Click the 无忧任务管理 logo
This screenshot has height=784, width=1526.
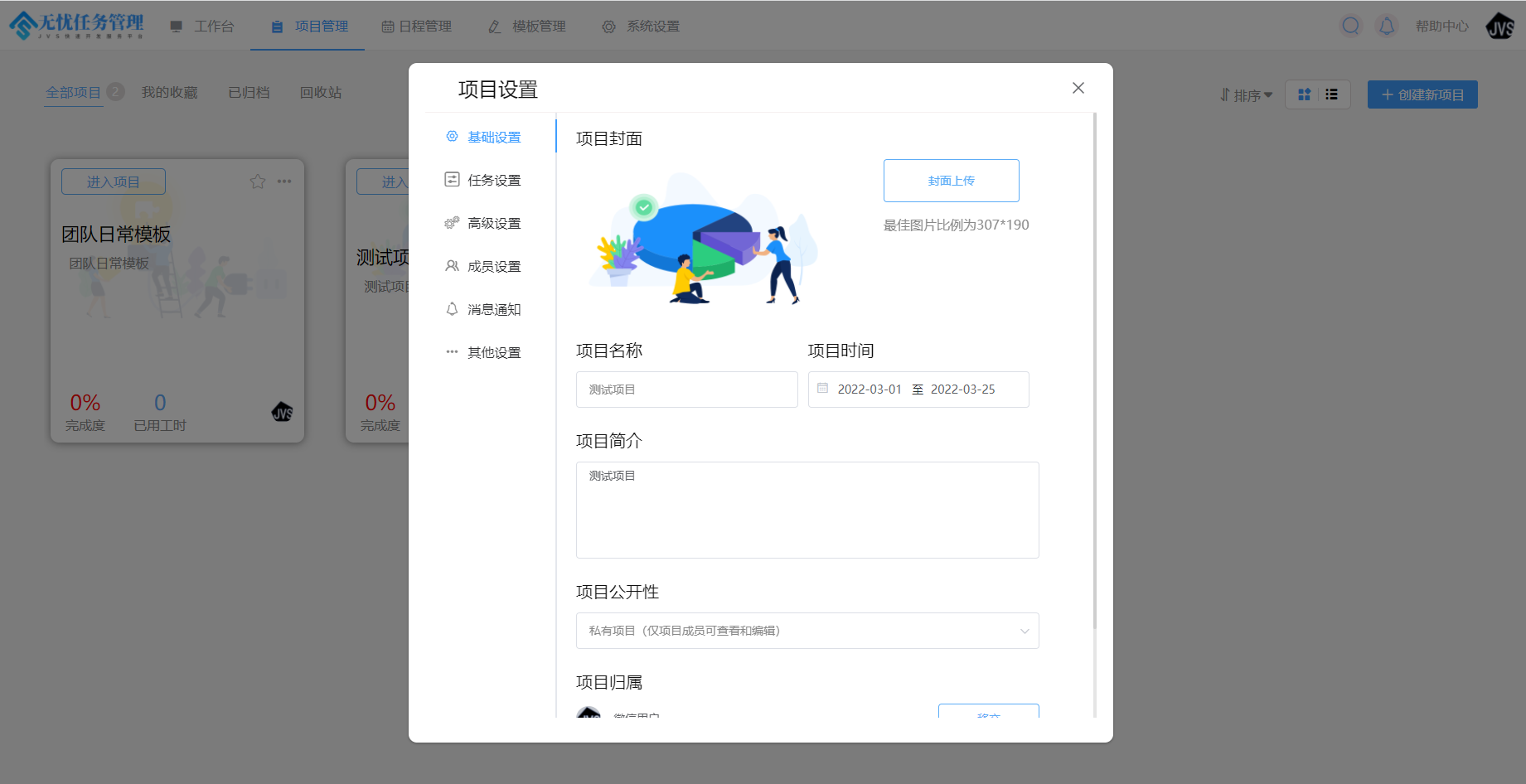tap(76, 25)
